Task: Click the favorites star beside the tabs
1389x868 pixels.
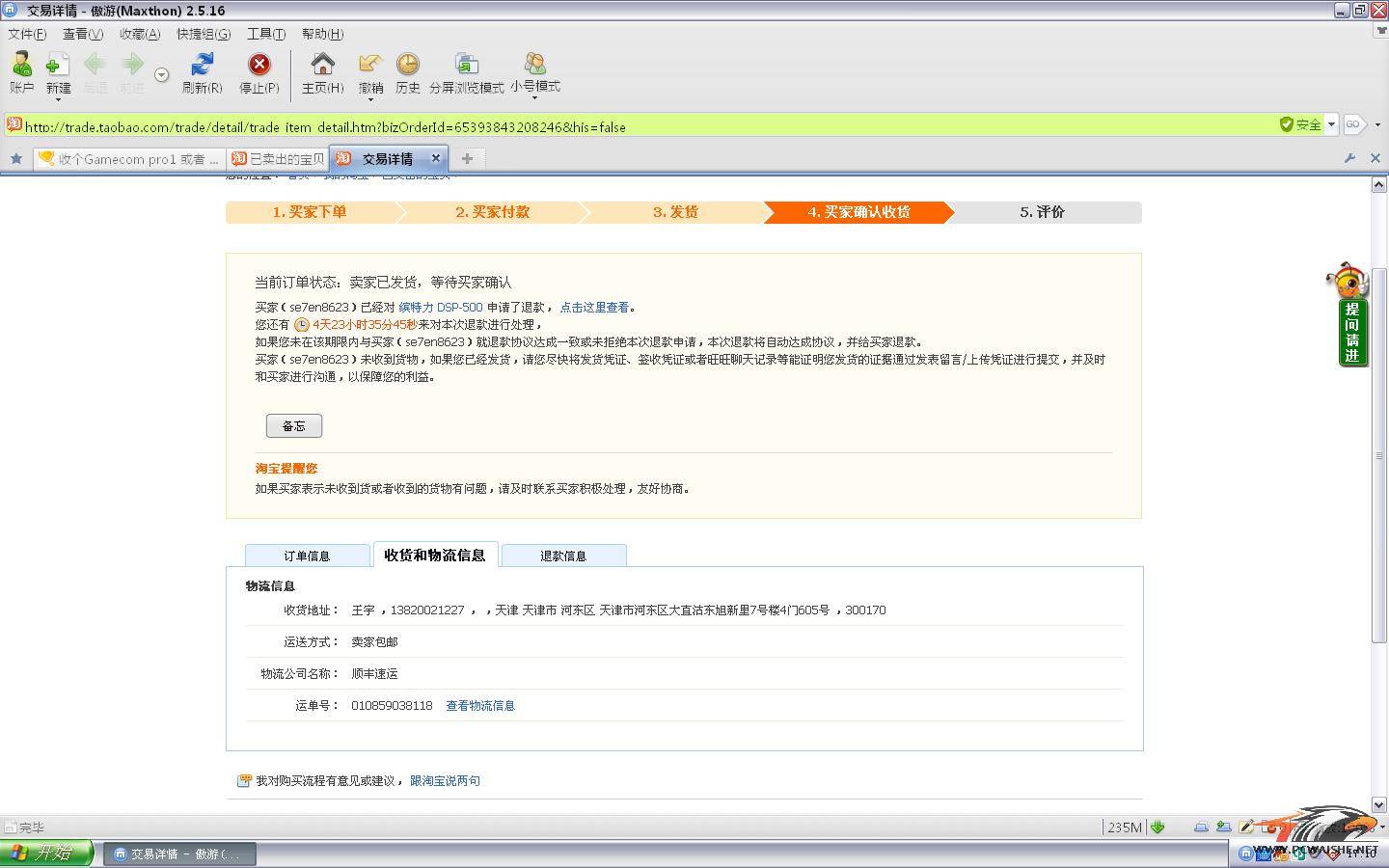Action: [15, 158]
